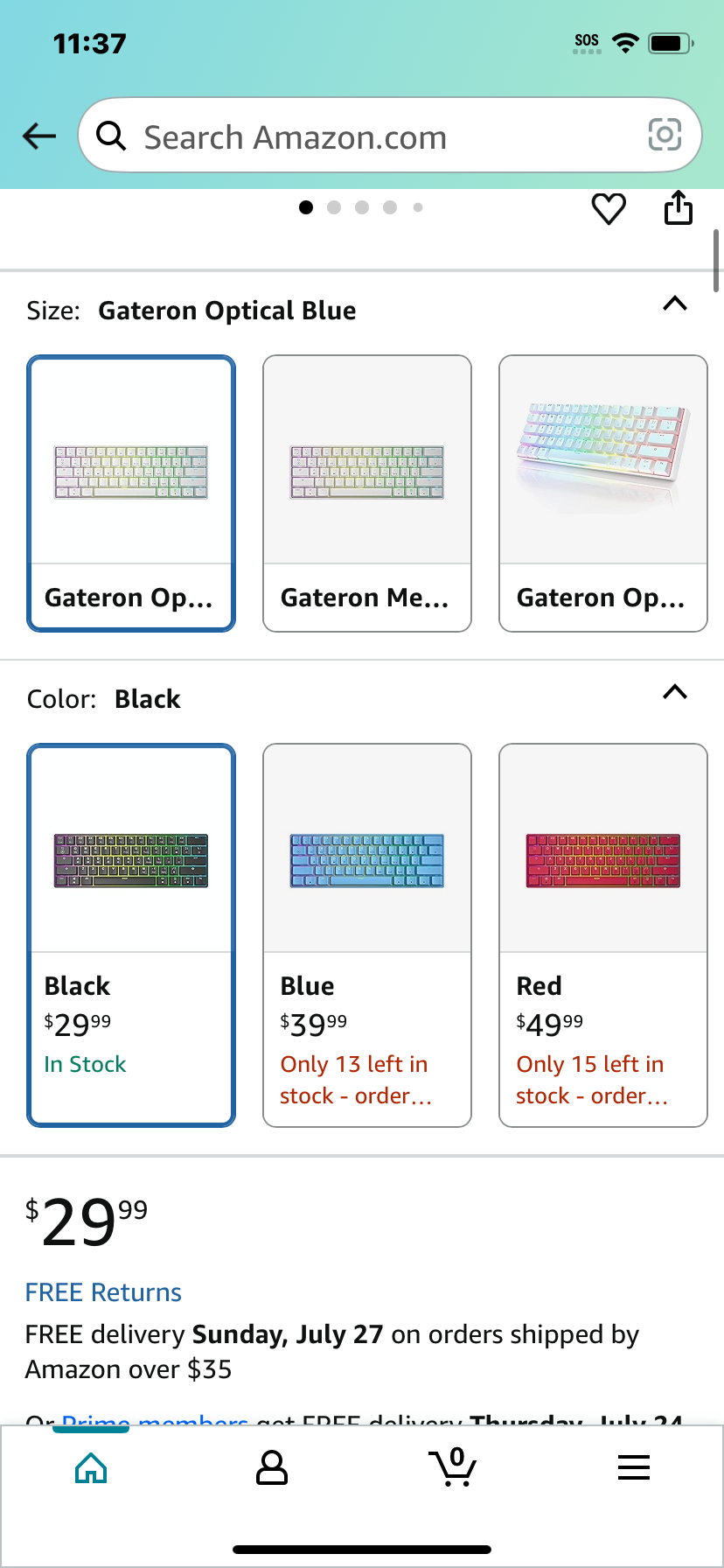Open the FREE Returns link

coord(103,1292)
